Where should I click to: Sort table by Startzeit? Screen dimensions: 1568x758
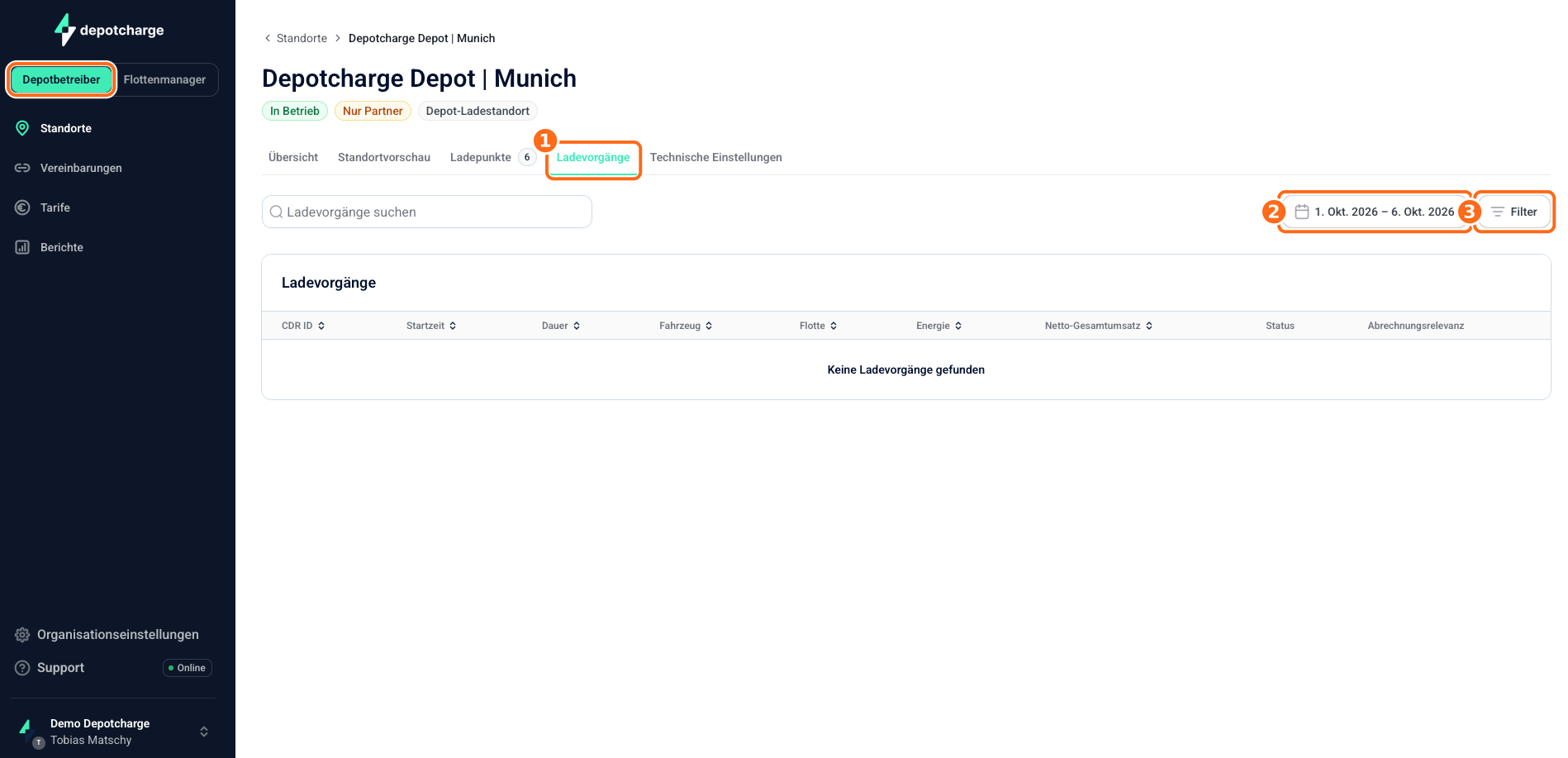tap(431, 326)
